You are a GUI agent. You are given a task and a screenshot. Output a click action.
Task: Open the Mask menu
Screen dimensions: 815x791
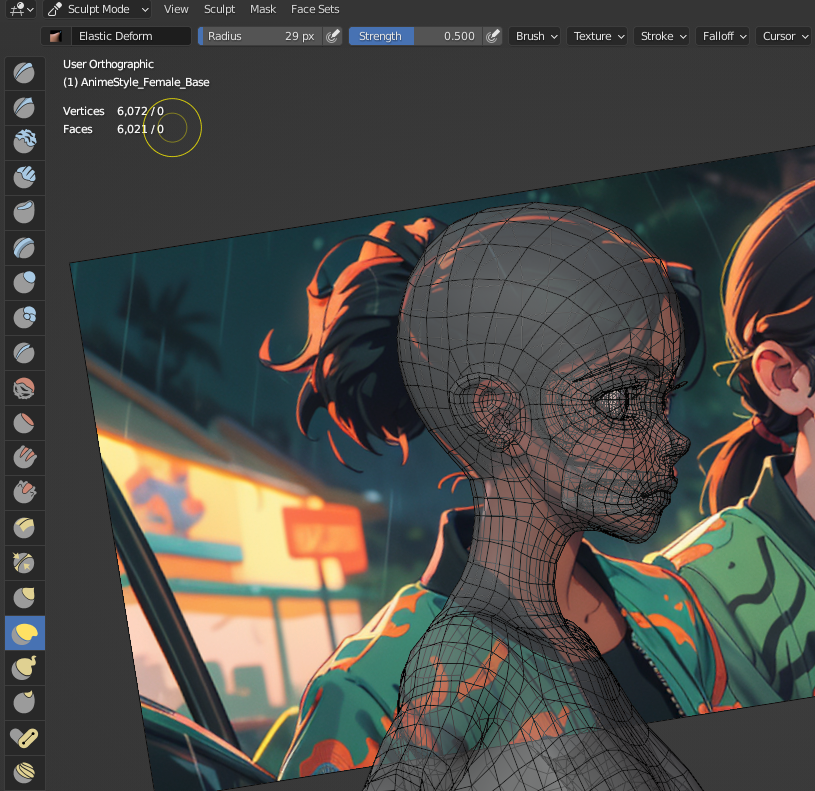pyautogui.click(x=263, y=9)
